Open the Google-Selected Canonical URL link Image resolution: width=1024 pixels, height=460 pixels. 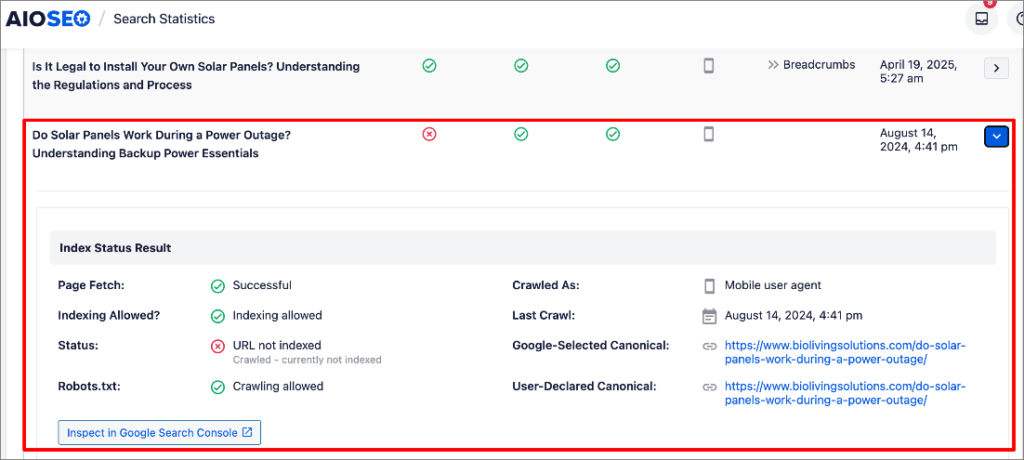coord(844,352)
